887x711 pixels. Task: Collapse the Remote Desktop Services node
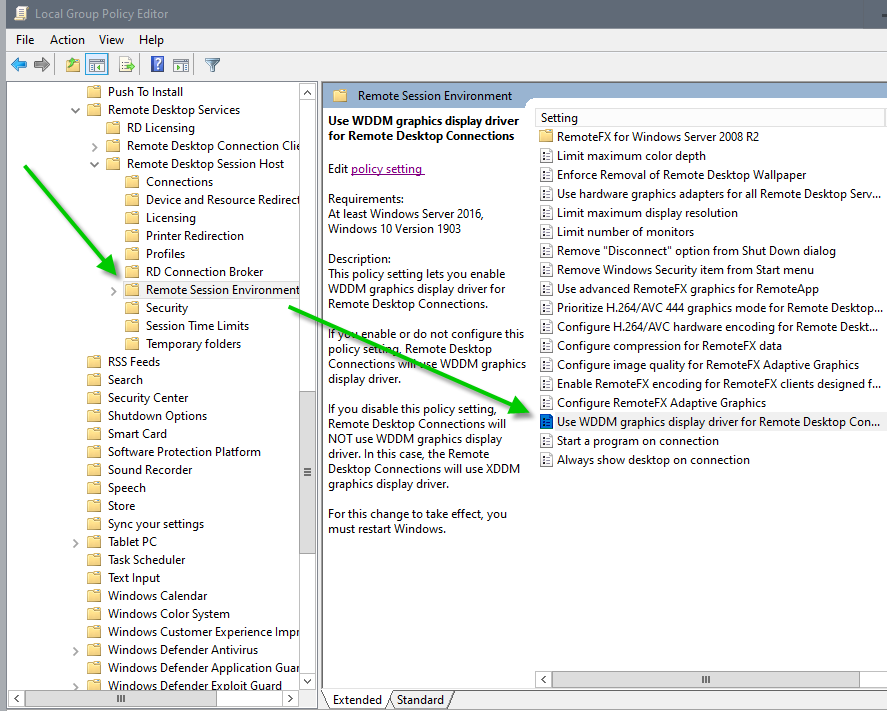(75, 110)
